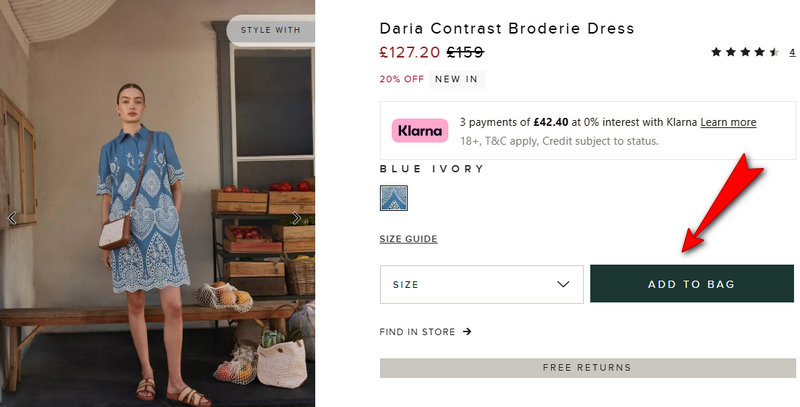Image resolution: width=800 pixels, height=407 pixels.
Task: Click the star rating icons
Action: pos(745,52)
